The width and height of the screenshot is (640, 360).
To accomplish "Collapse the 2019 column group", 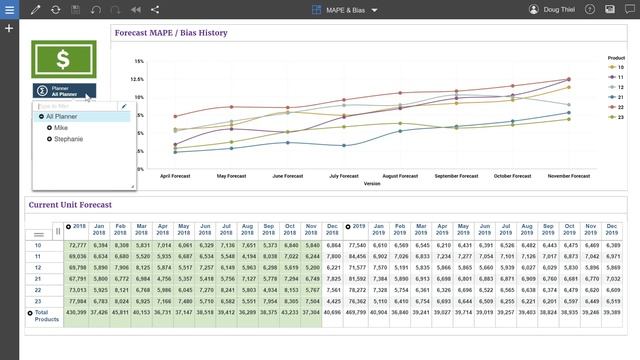I will (348, 227).
